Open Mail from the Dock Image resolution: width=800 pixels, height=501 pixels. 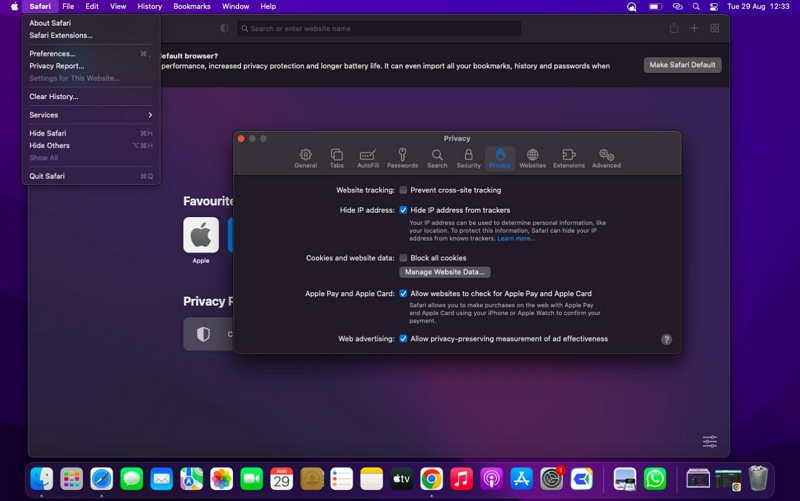[x=162, y=479]
